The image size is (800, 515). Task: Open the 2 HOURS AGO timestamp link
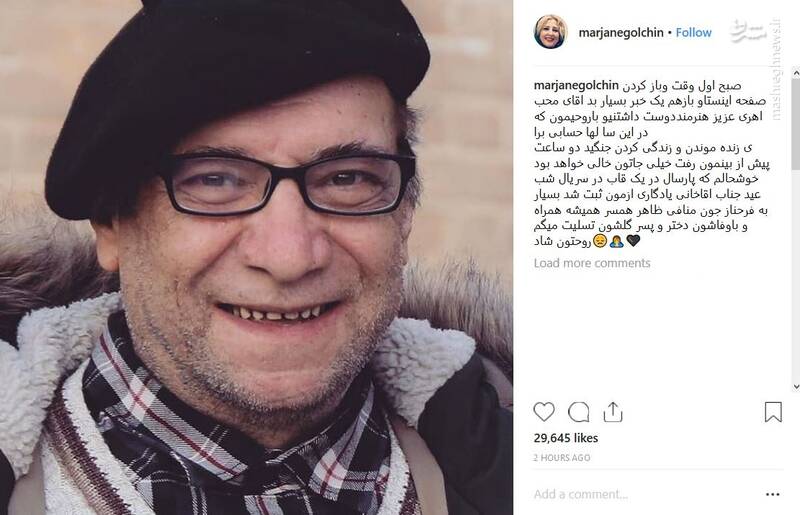click(562, 458)
